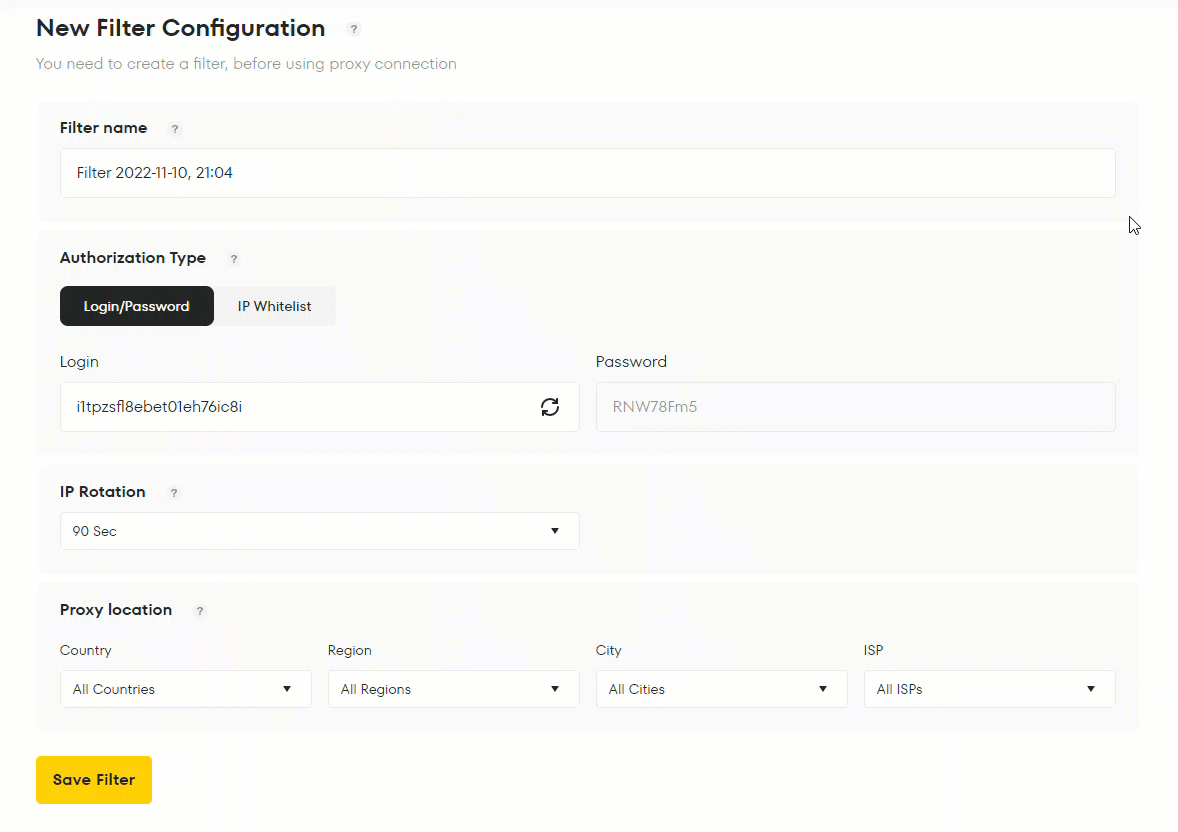
Task: Open the IP Rotation help tooltip
Action: (173, 493)
